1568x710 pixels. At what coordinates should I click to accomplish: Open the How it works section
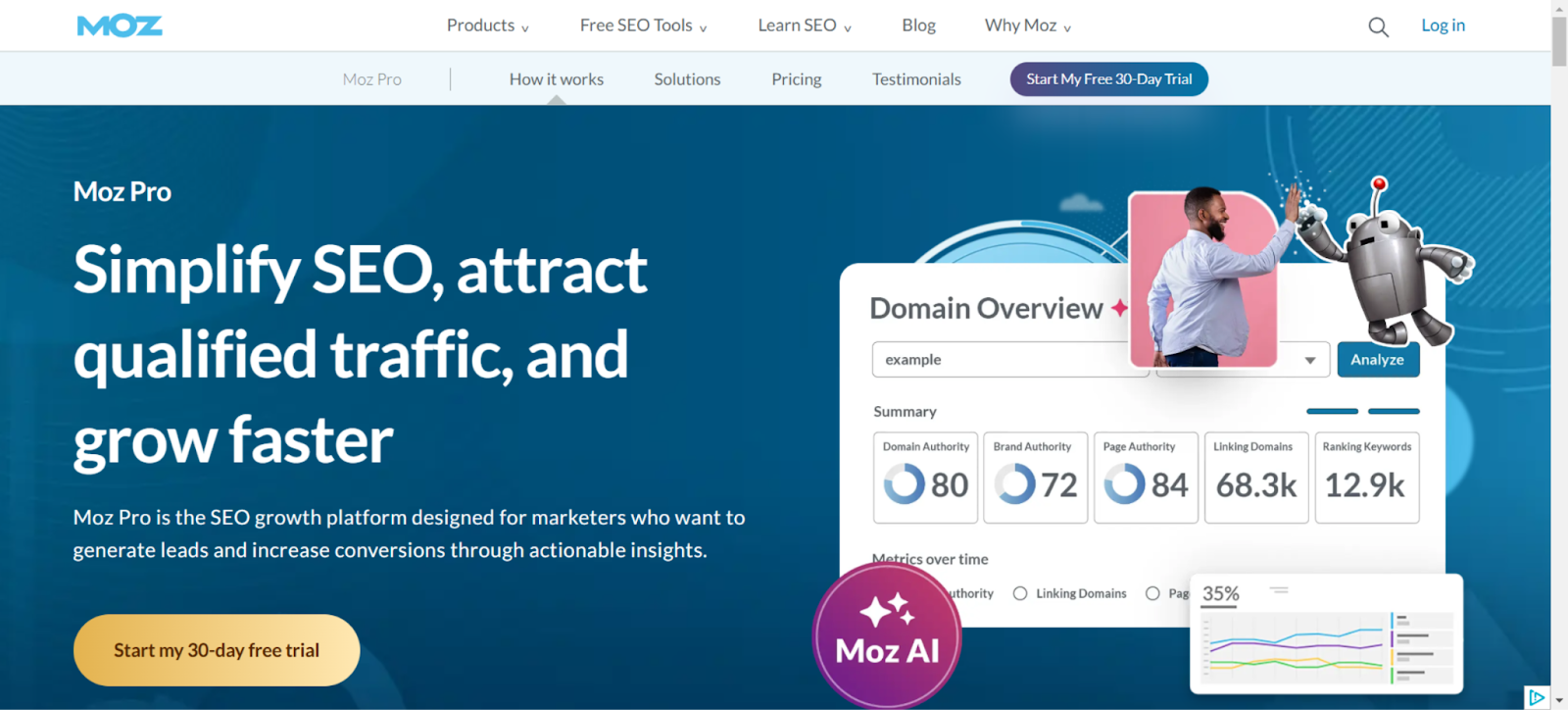(557, 79)
